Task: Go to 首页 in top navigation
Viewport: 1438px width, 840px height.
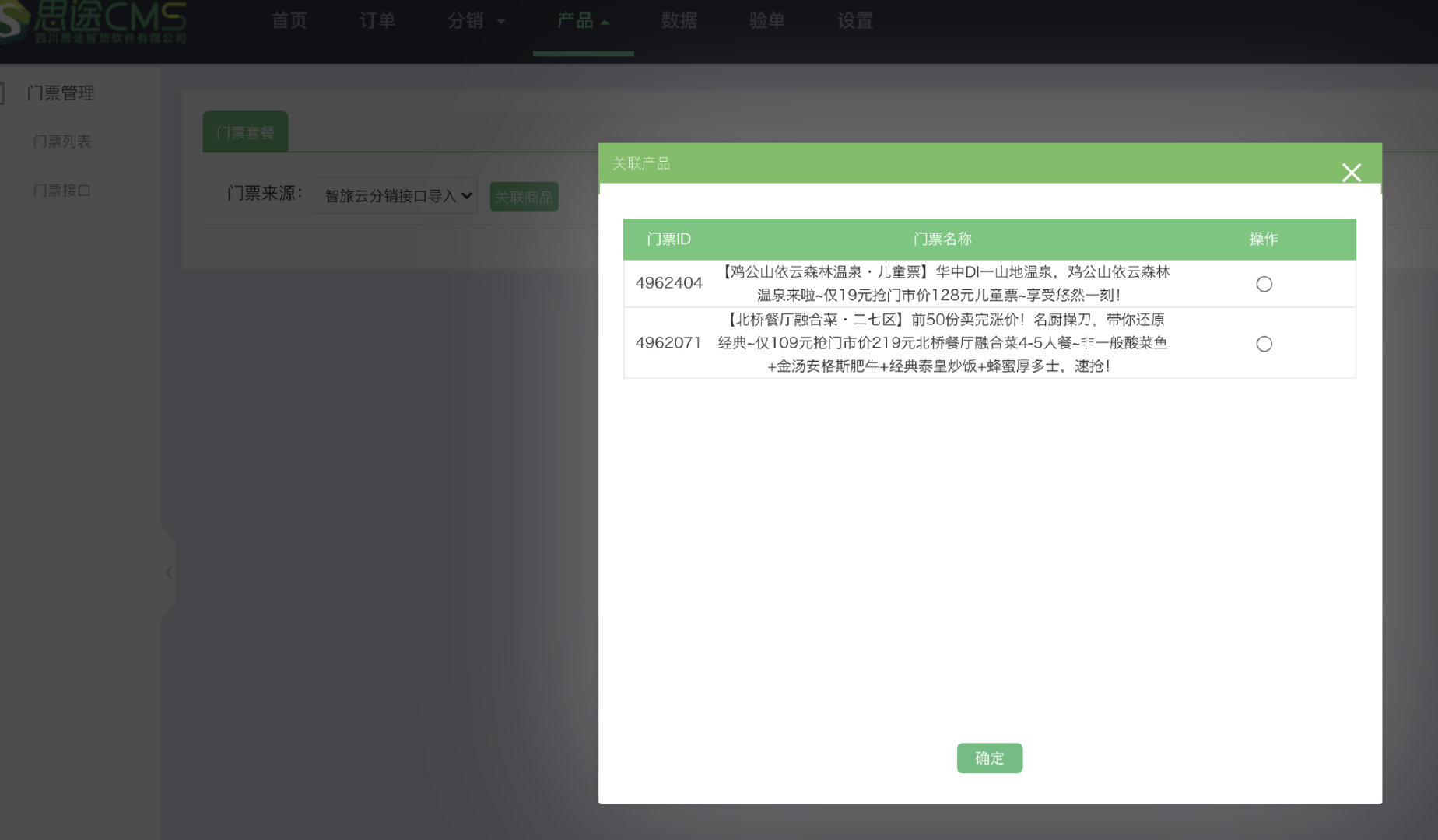Action: (x=289, y=21)
